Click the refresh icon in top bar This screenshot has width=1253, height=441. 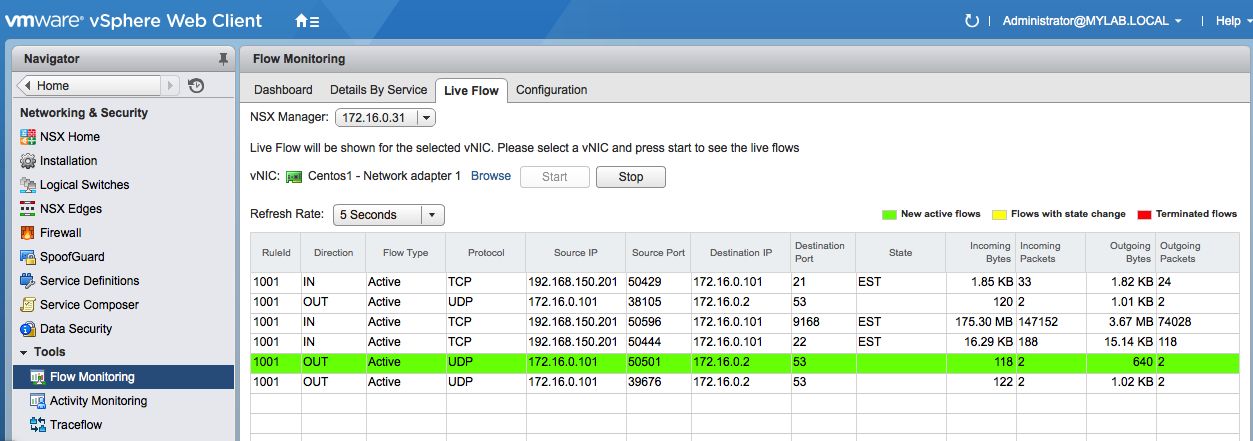(x=971, y=21)
